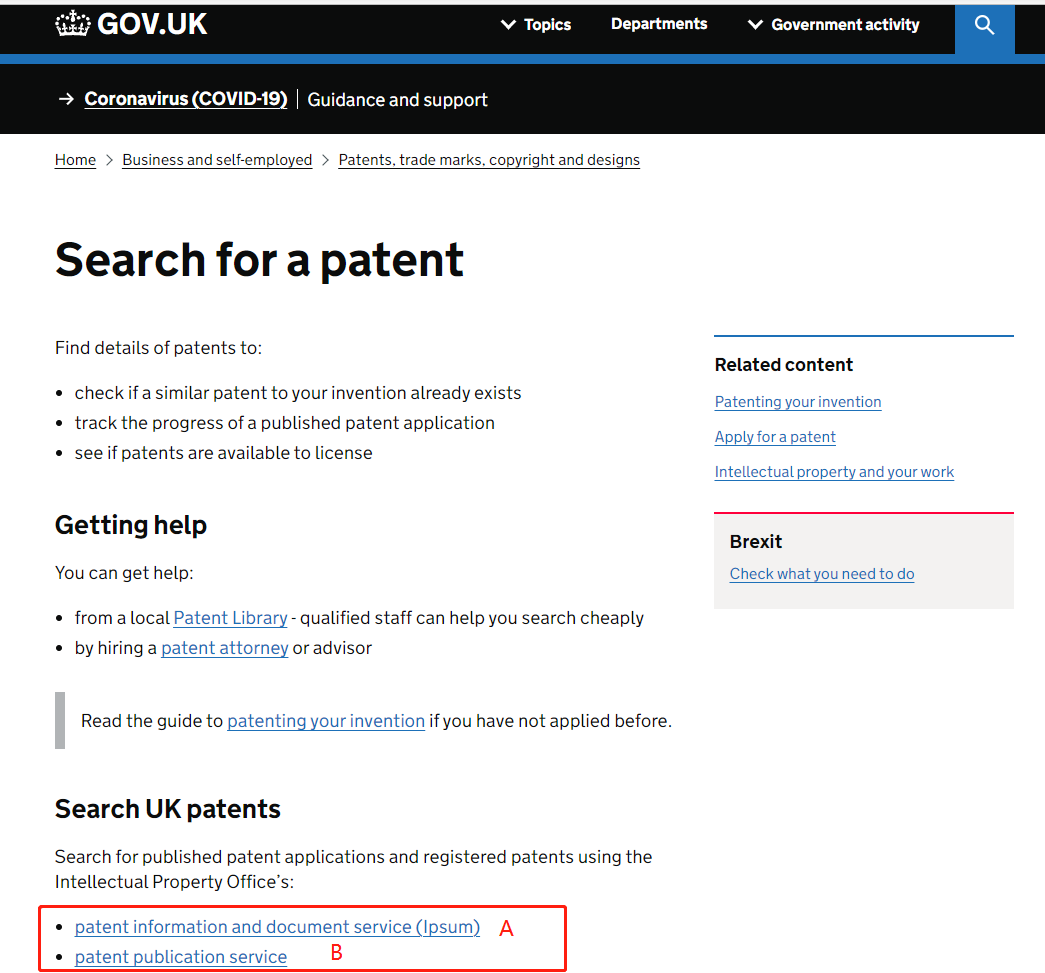Click the arrow before Coronavirus link

coord(66,99)
